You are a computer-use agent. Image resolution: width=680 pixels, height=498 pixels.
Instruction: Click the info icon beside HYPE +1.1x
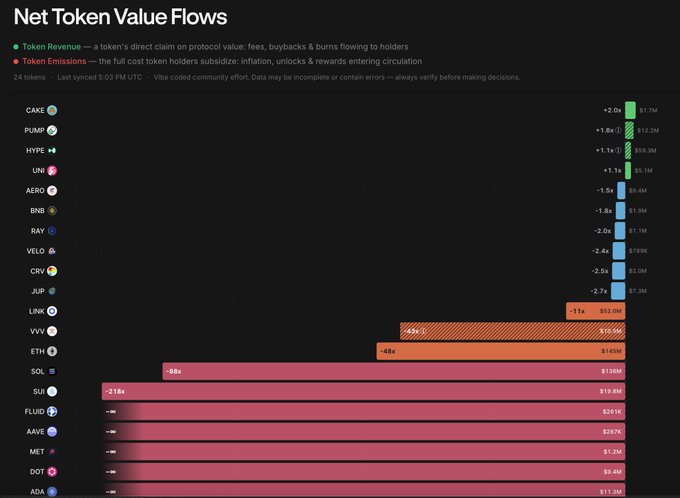[618, 151]
